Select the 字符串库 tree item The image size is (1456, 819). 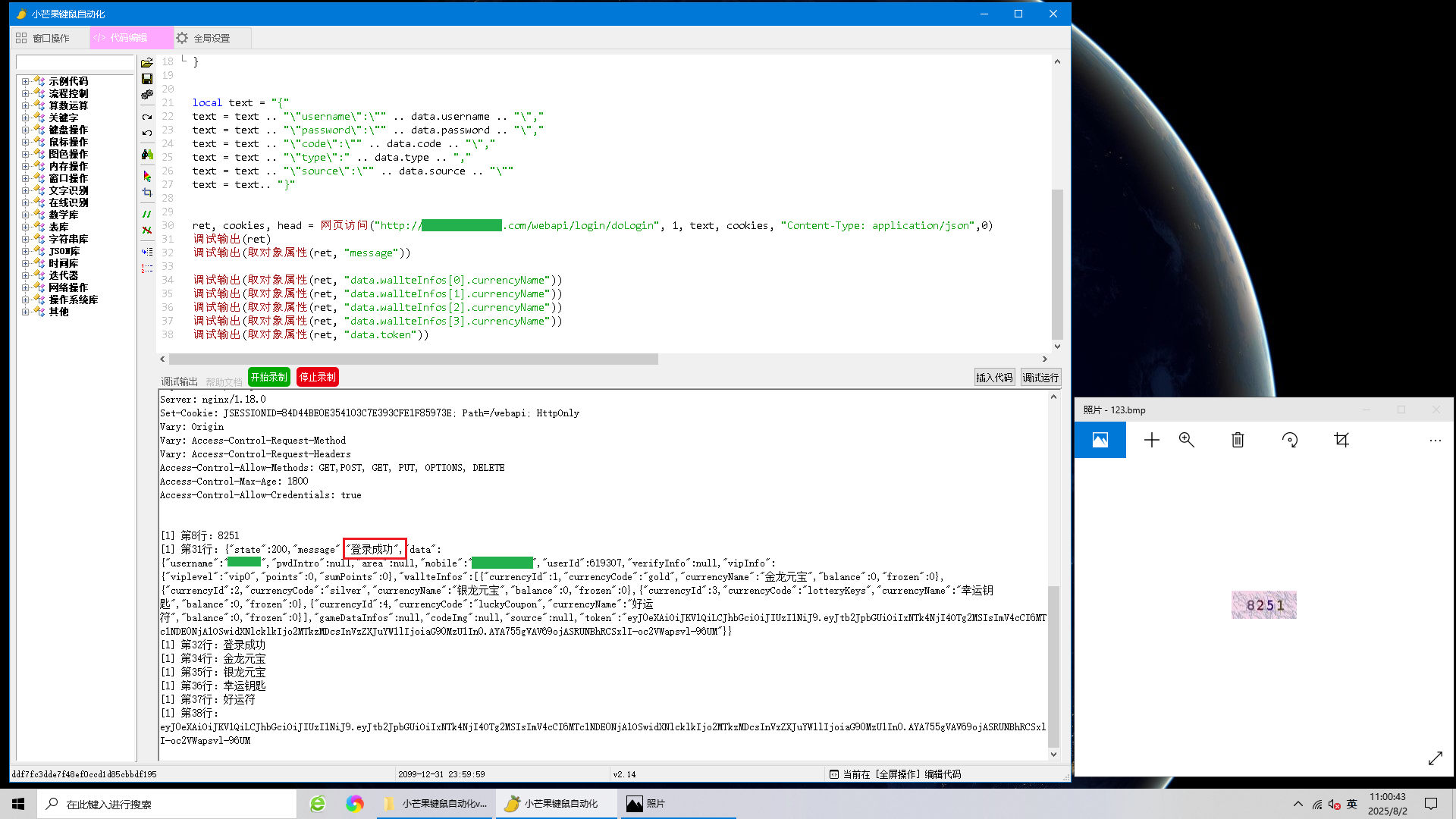[68, 239]
